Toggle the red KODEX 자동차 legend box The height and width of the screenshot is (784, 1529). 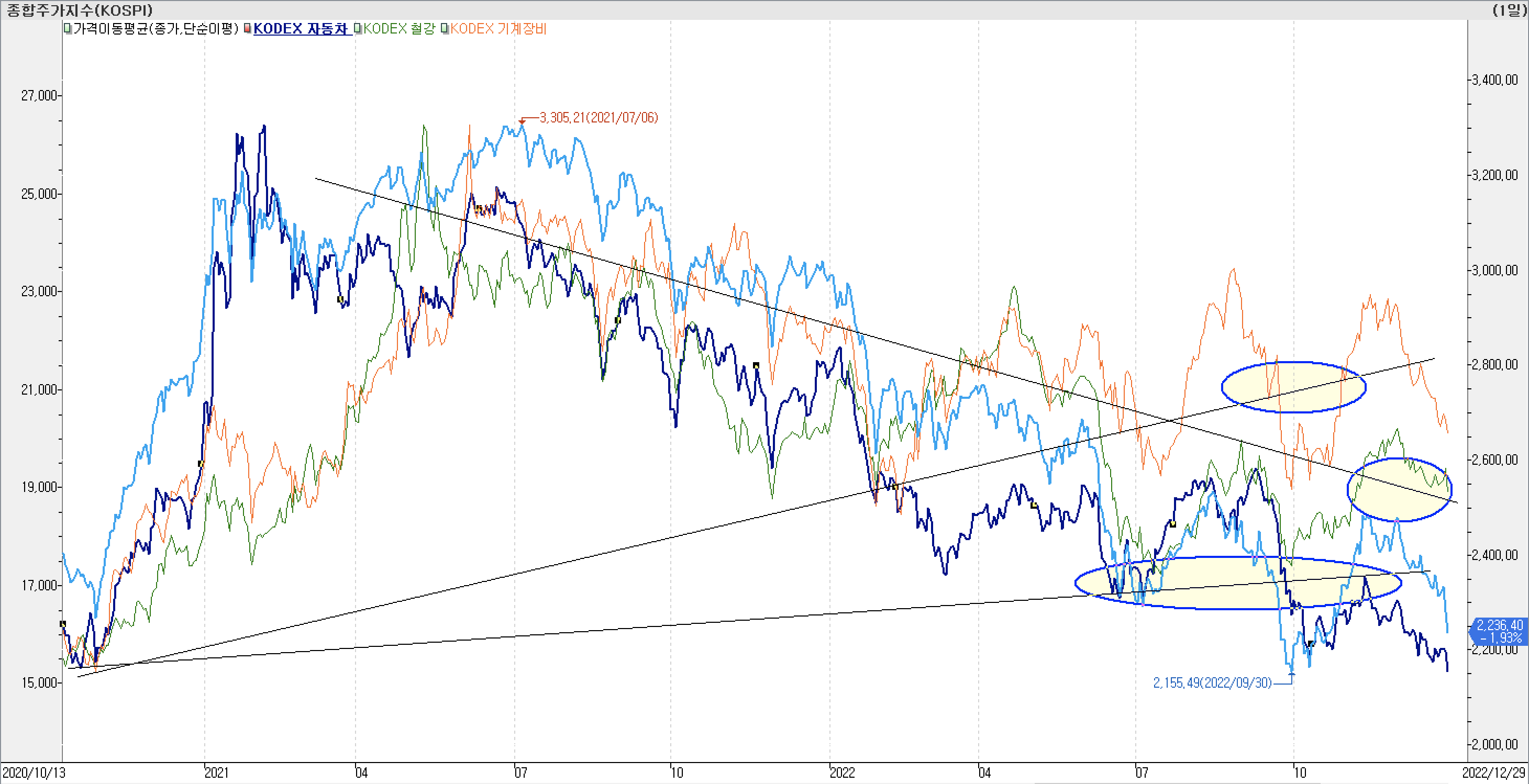(x=248, y=28)
